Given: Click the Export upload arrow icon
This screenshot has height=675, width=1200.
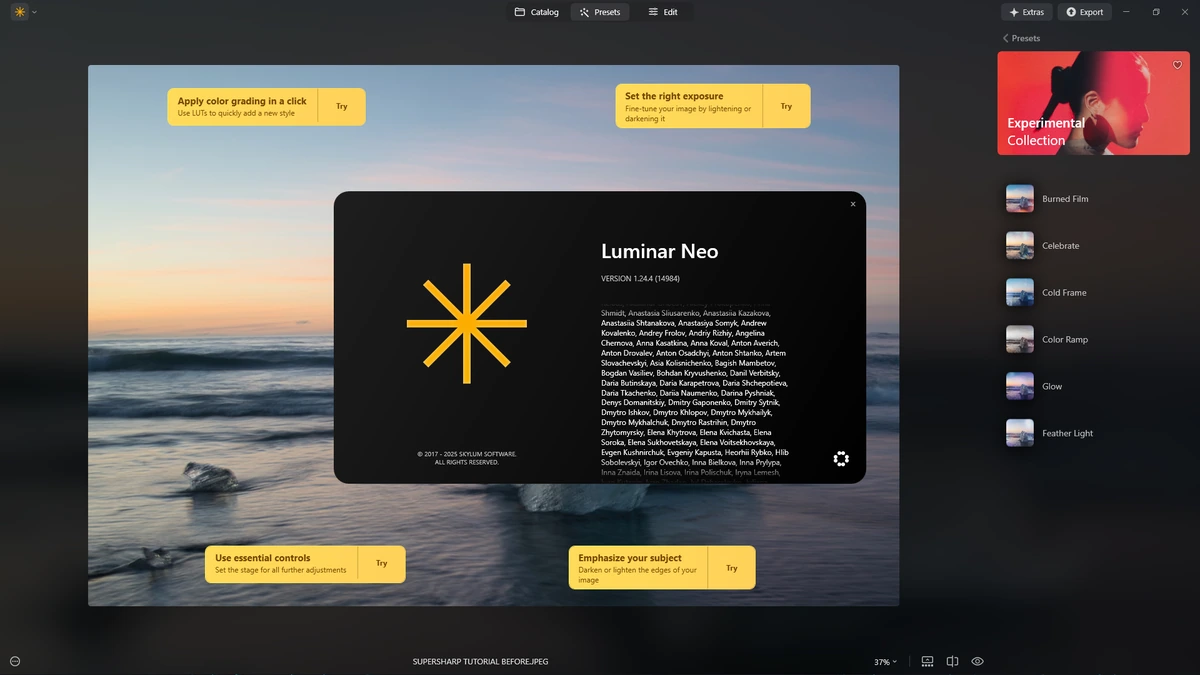Looking at the screenshot, I should tap(1071, 12).
